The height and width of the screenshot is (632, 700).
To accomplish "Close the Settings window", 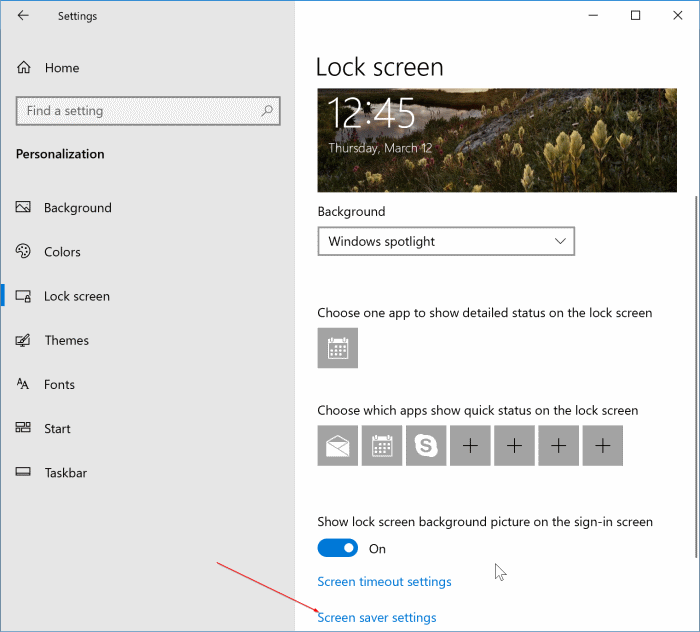I will click(x=678, y=16).
